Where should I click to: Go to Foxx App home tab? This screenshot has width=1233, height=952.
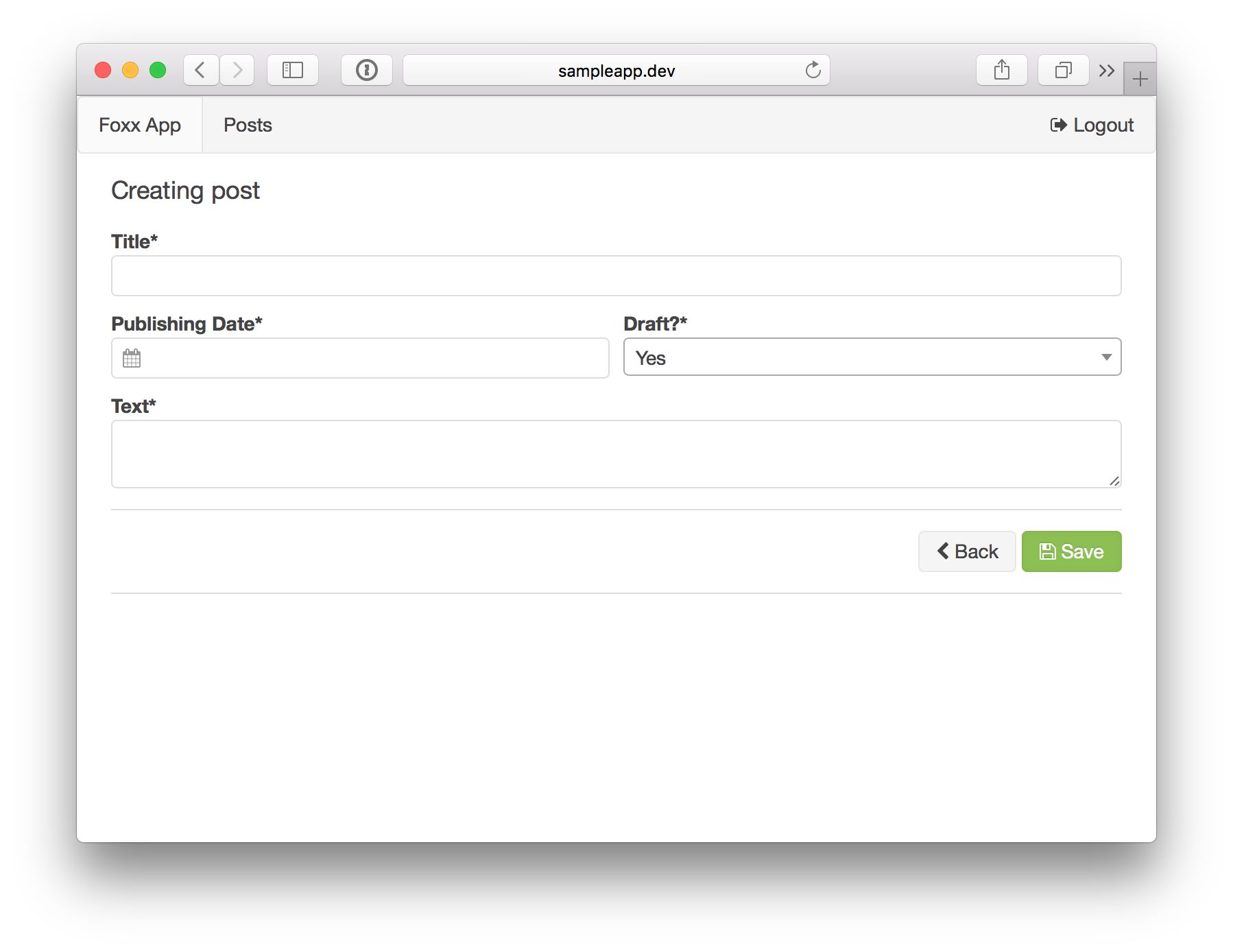[x=140, y=125]
